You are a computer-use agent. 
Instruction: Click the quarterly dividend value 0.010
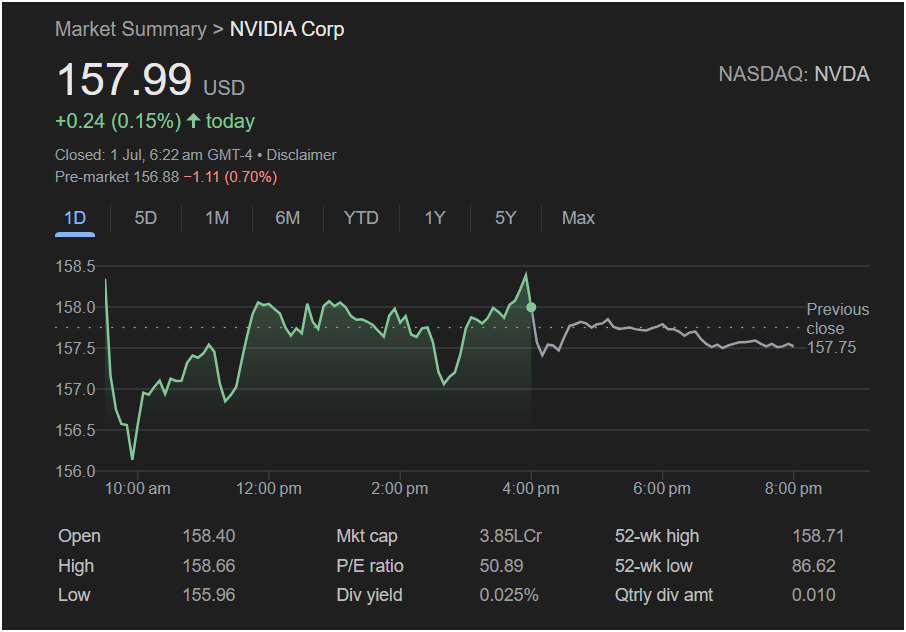click(814, 595)
